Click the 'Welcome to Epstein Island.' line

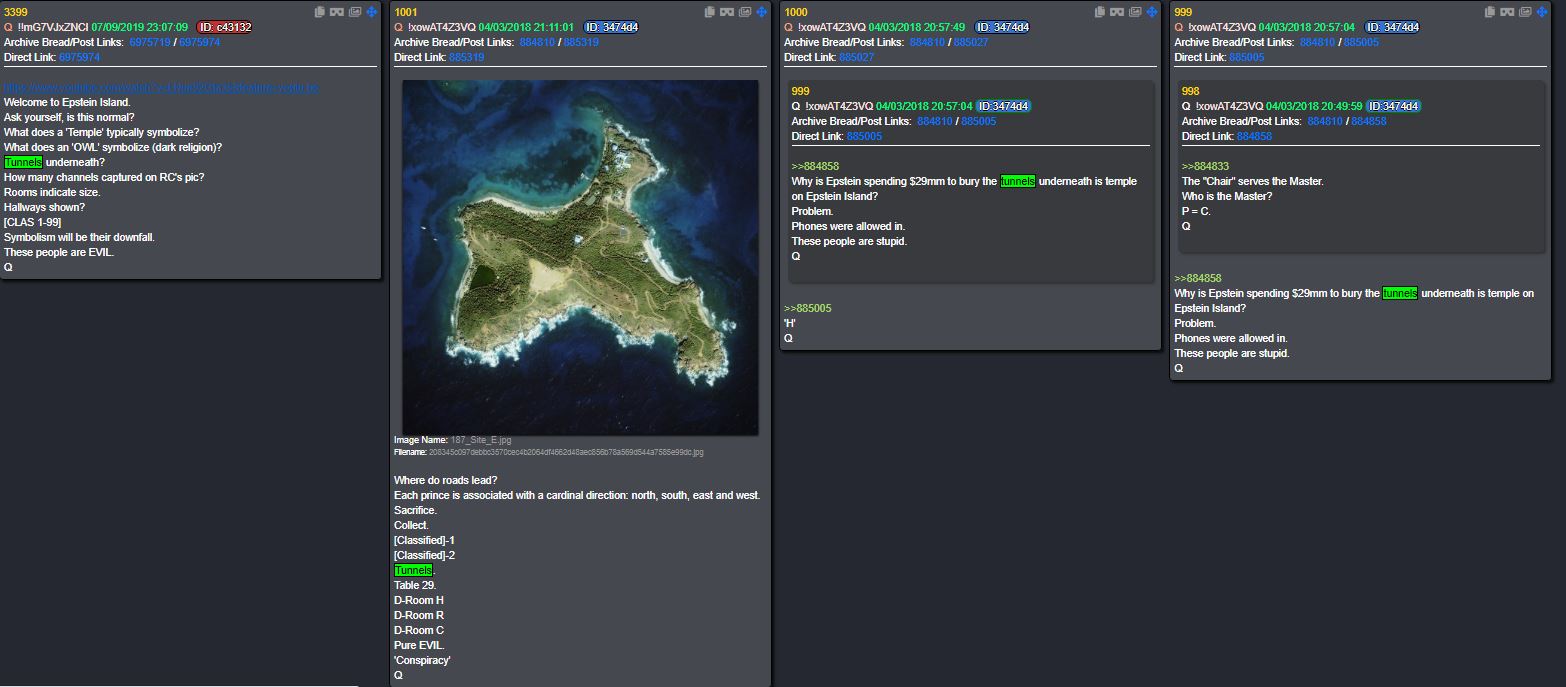coord(67,102)
